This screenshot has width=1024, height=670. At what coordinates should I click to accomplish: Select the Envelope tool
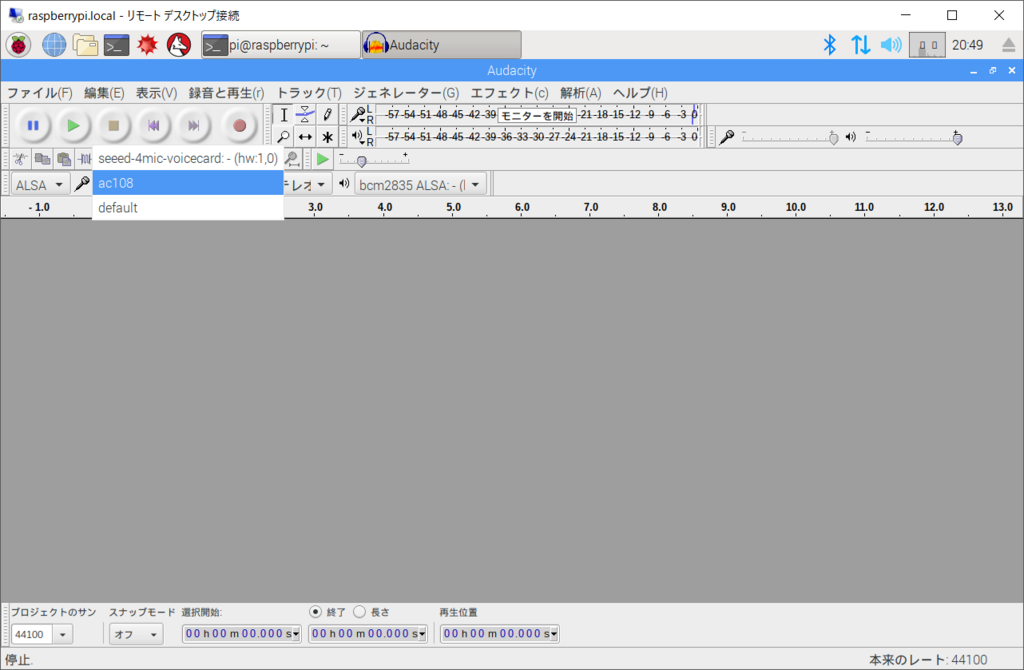[x=305, y=115]
